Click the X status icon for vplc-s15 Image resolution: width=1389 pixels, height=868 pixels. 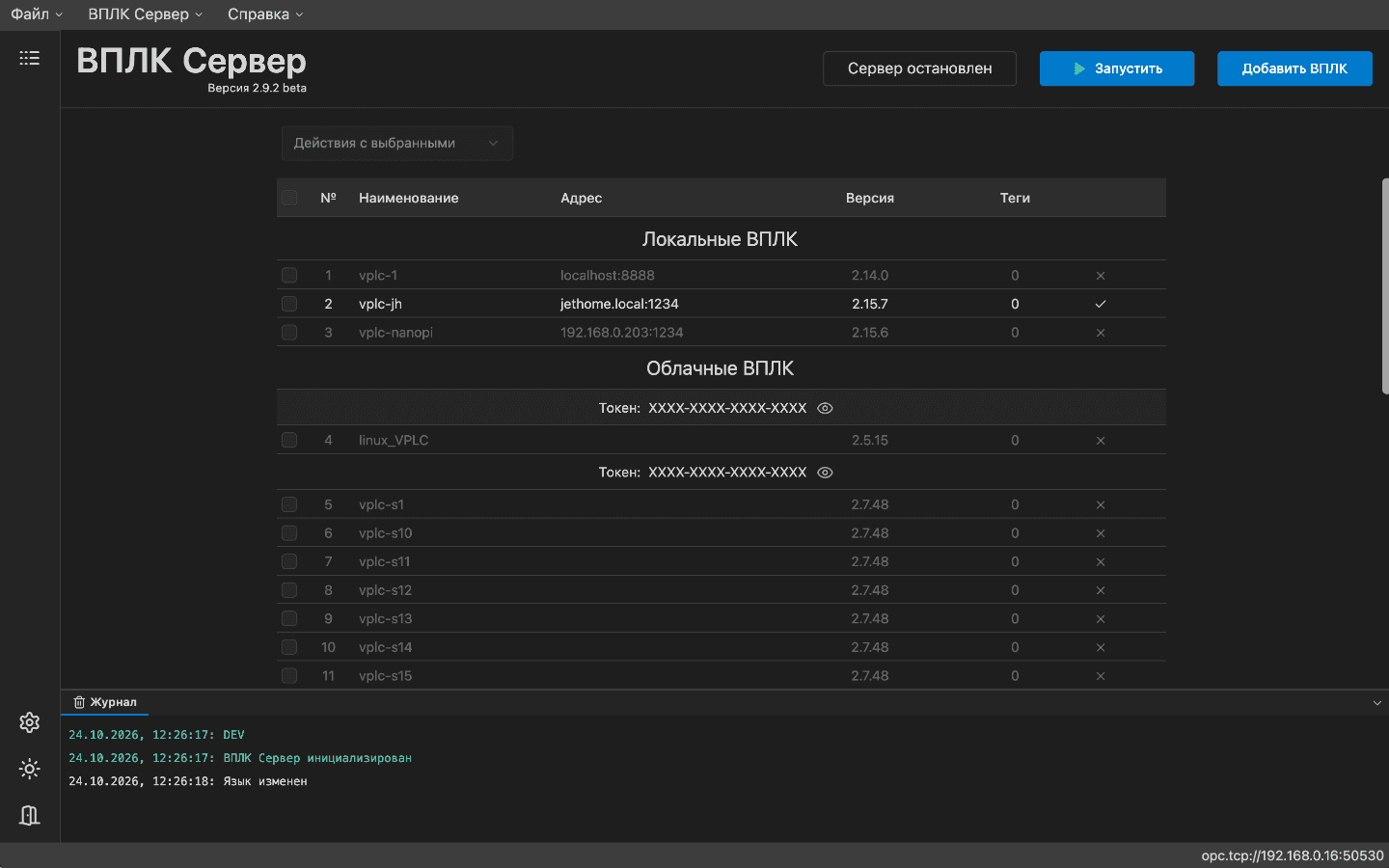1101,676
